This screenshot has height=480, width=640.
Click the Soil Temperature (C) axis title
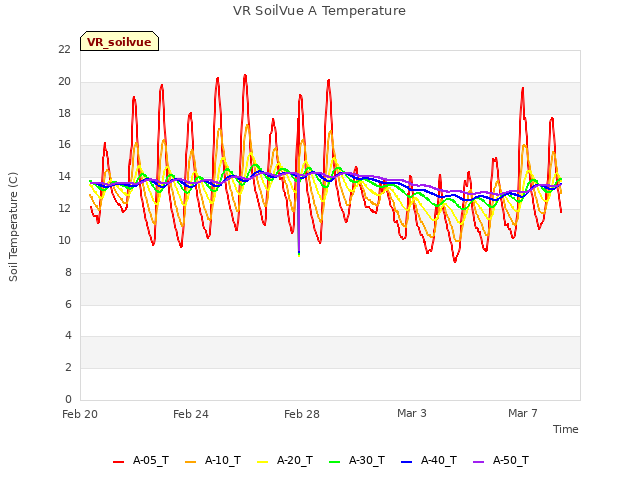pyautogui.click(x=13, y=227)
